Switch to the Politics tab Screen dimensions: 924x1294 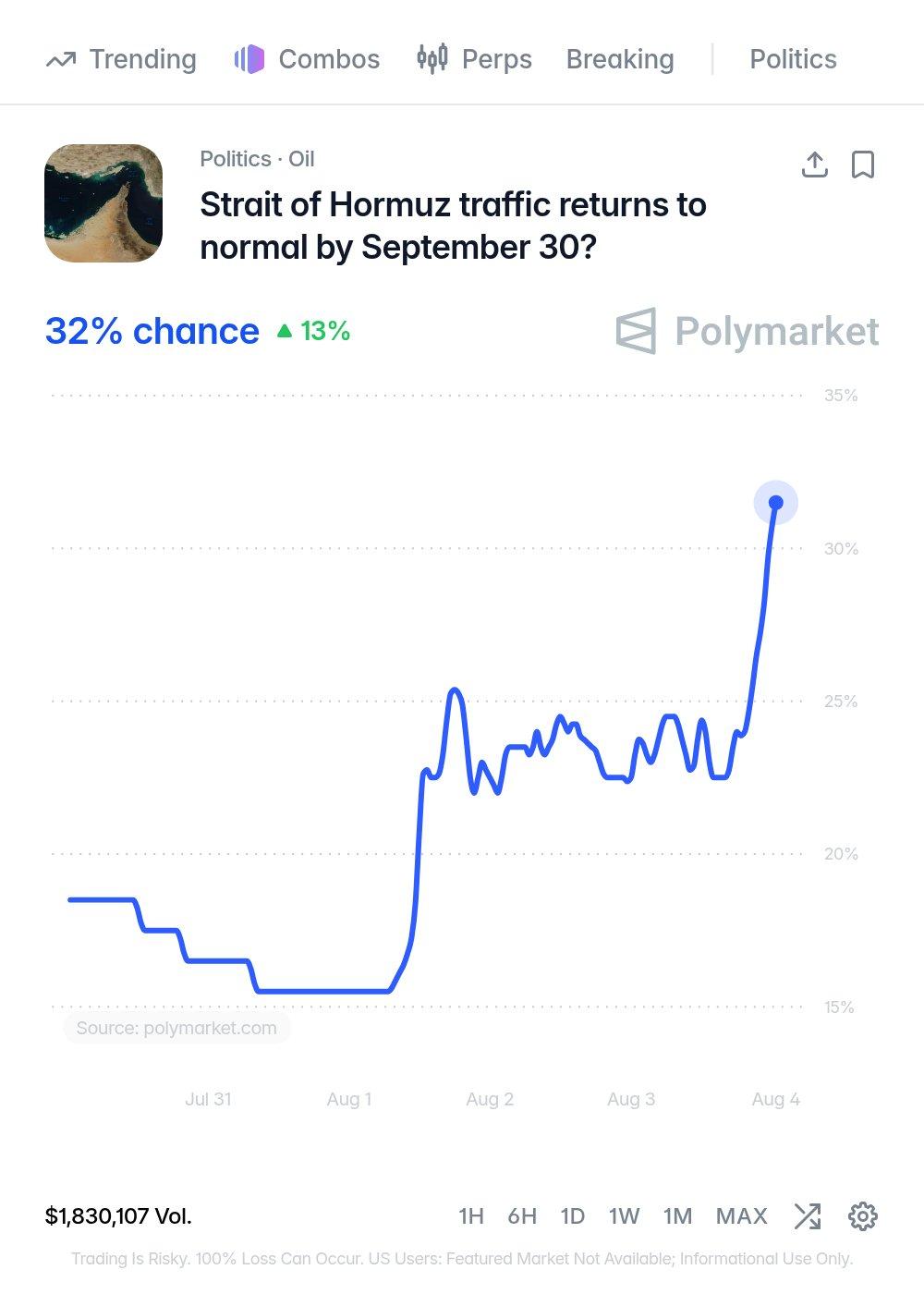click(793, 59)
